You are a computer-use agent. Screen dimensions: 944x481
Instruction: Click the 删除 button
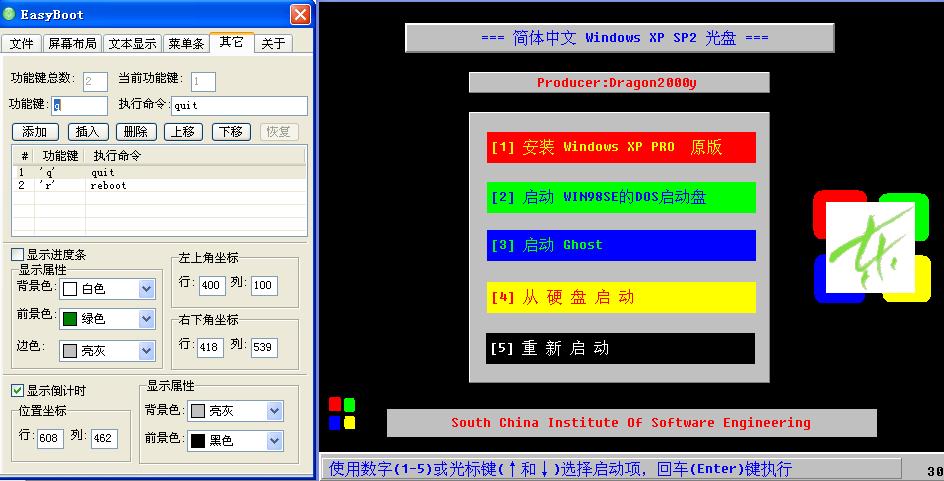pos(136,132)
